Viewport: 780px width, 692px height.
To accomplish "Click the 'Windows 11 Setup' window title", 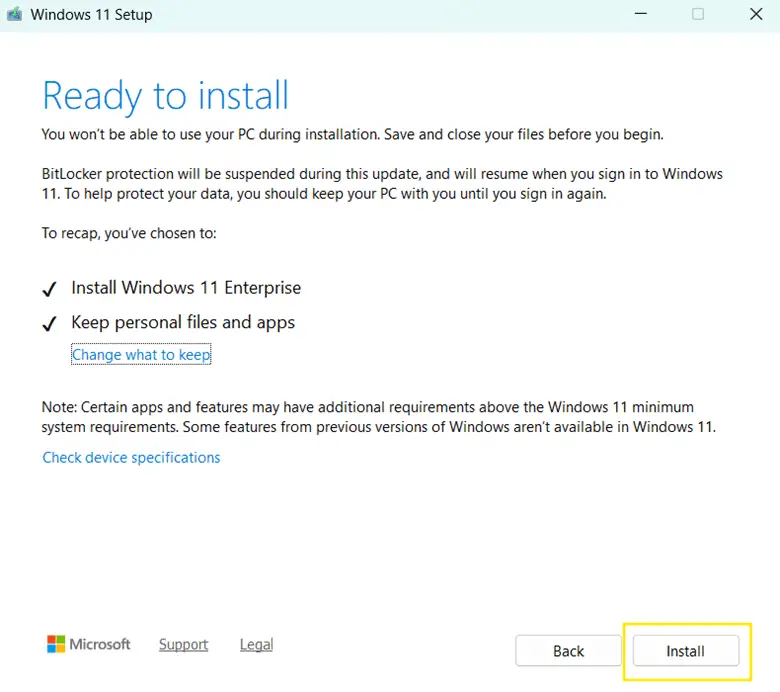I will (x=92, y=14).
